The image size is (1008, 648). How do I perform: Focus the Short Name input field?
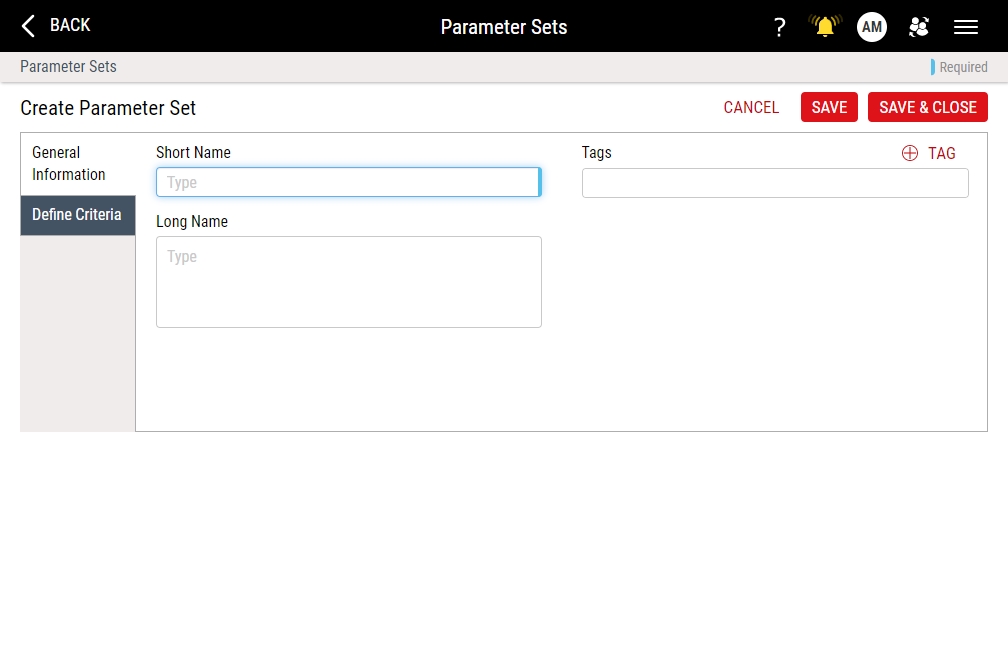coord(348,182)
